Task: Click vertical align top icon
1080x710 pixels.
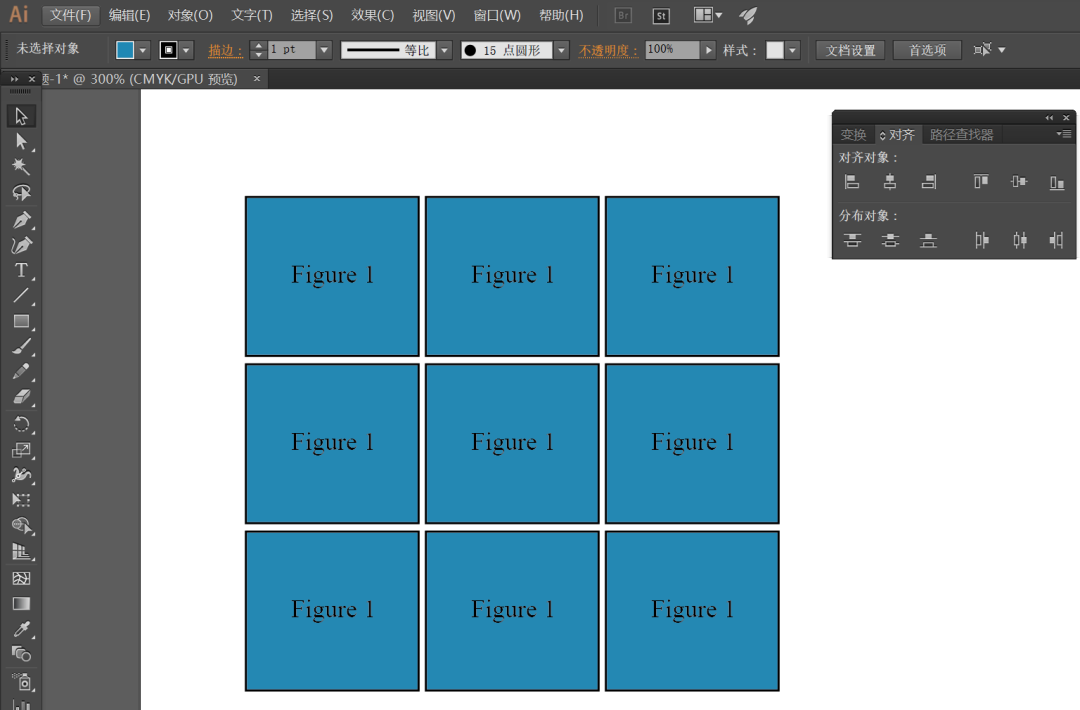Action: coord(981,182)
